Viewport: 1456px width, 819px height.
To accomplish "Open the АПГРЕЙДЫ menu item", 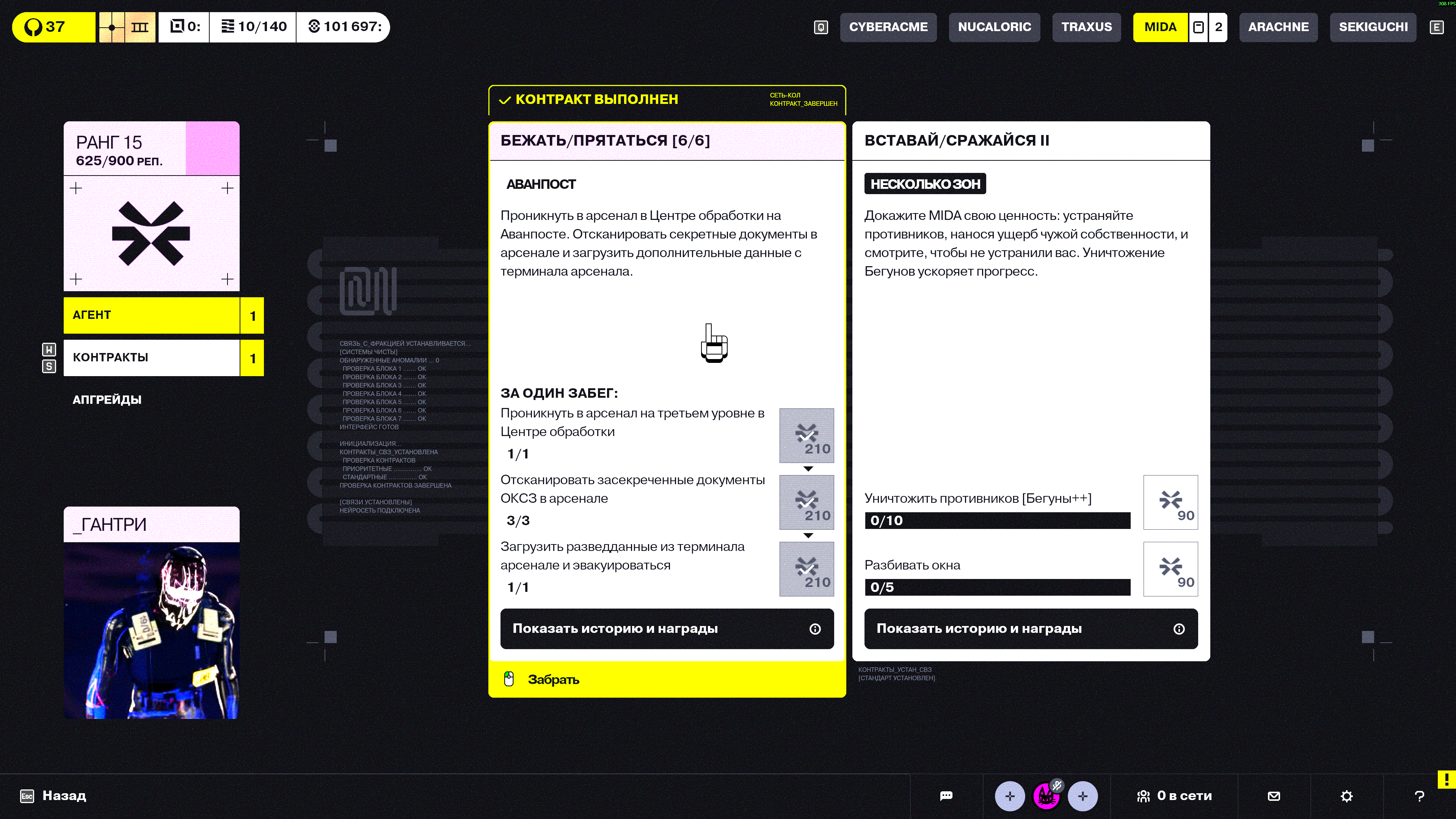I will coord(107,400).
